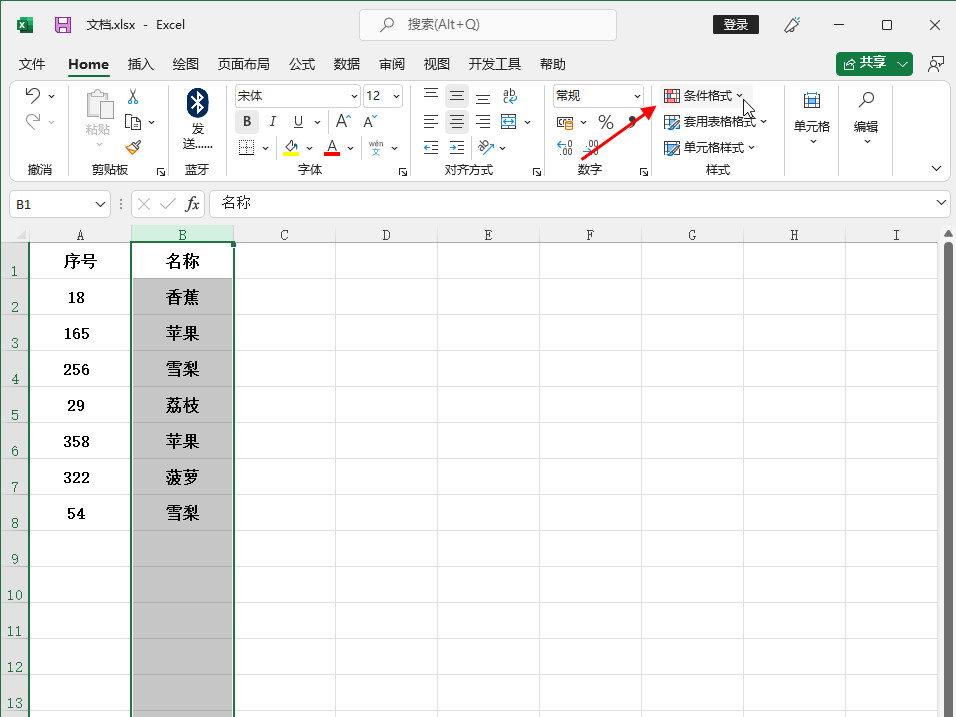The width and height of the screenshot is (956, 717).
Task: Open the font name dropdown
Action: 354,96
